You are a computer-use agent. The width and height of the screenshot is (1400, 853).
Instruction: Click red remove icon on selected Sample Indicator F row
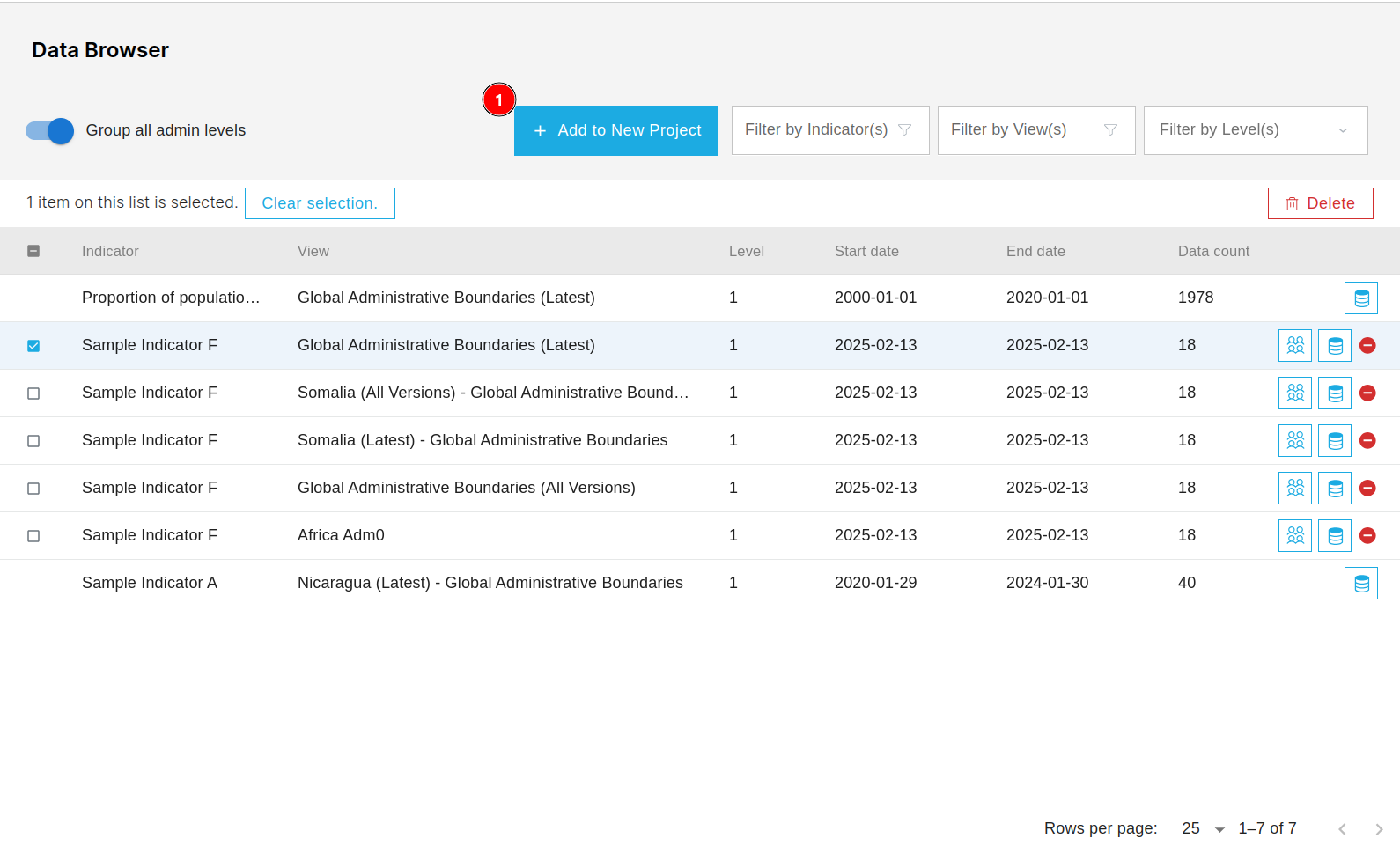coord(1367,345)
